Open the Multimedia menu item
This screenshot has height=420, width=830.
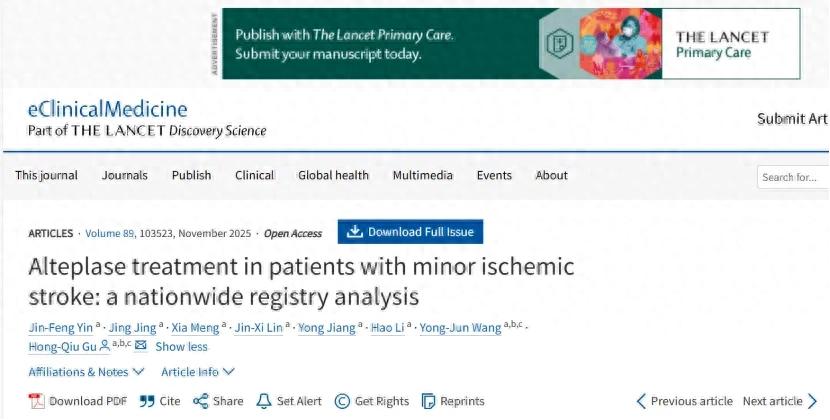click(x=422, y=175)
